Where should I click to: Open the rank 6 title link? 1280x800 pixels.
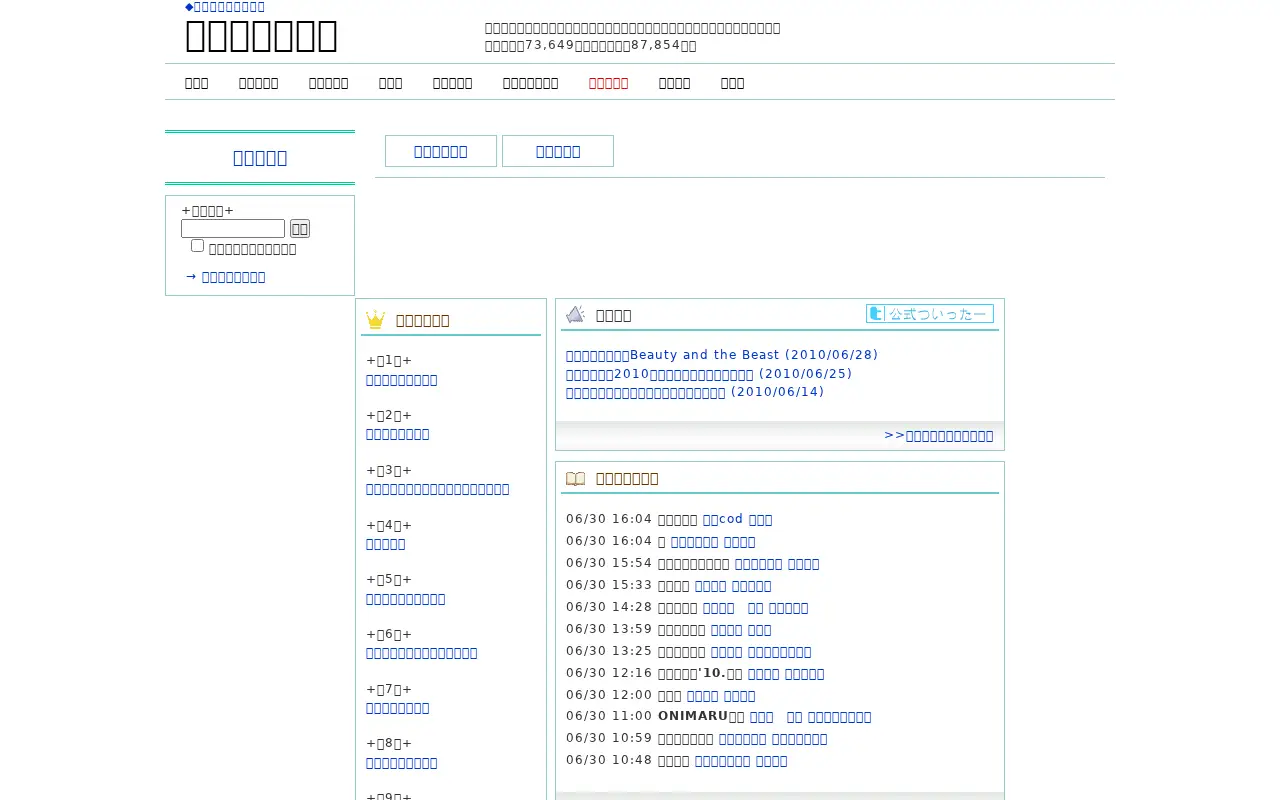(x=422, y=653)
